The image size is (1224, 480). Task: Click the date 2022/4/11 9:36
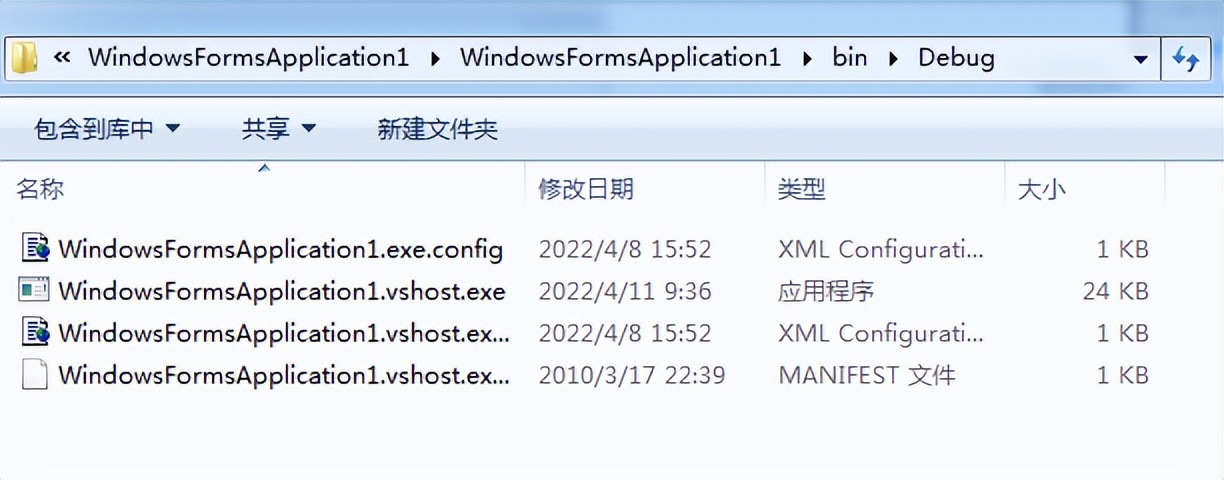click(x=625, y=291)
